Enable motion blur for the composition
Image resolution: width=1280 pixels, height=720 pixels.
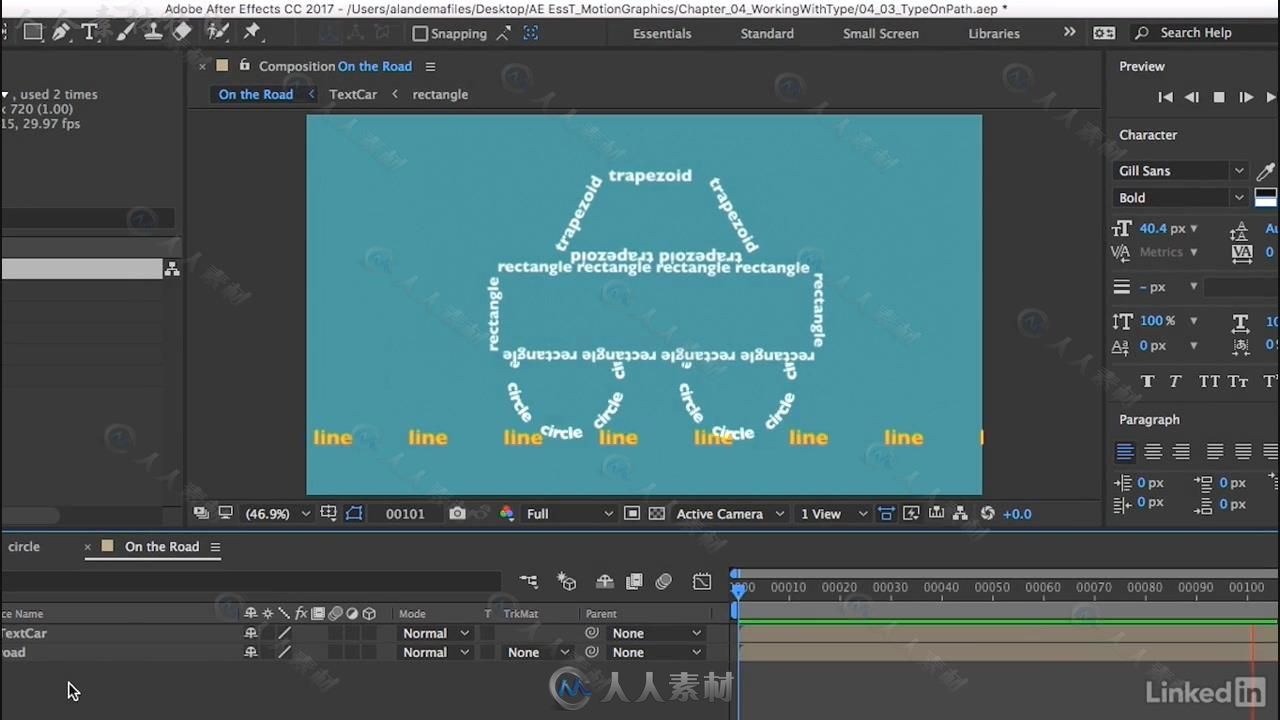(x=663, y=581)
